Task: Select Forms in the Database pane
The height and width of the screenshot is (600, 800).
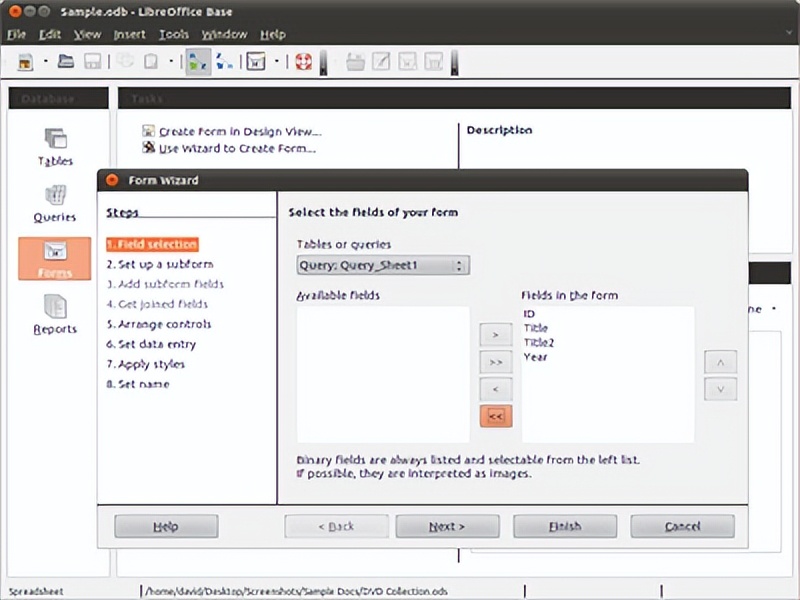Action: coord(55,259)
